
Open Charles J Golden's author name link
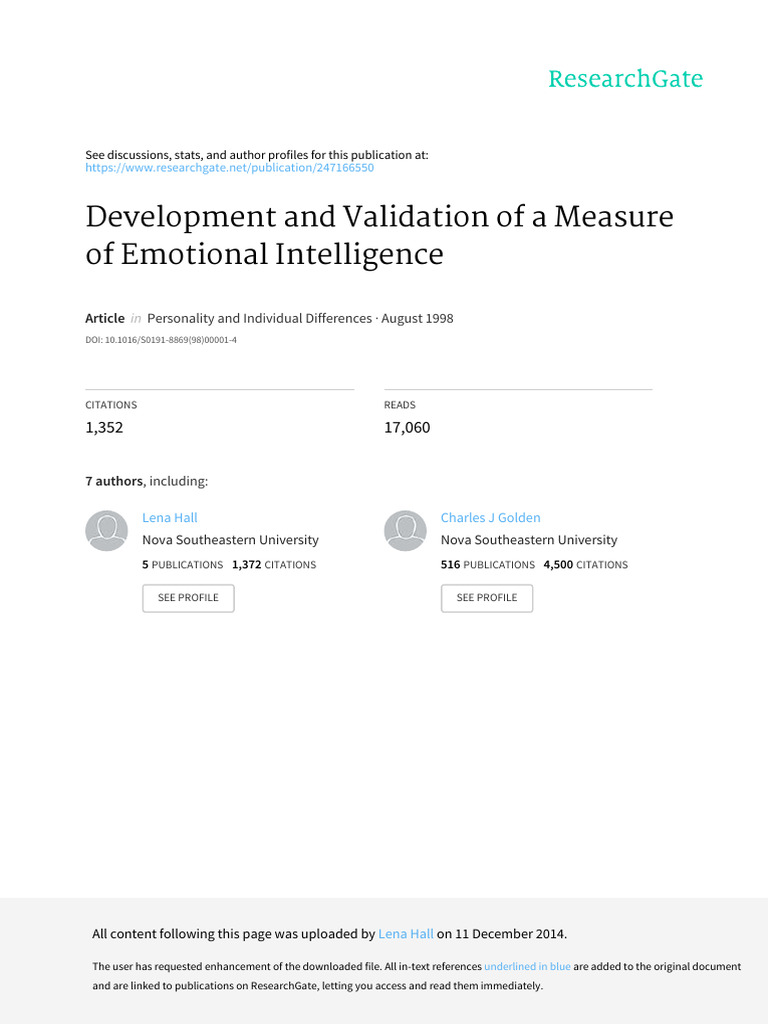click(490, 518)
